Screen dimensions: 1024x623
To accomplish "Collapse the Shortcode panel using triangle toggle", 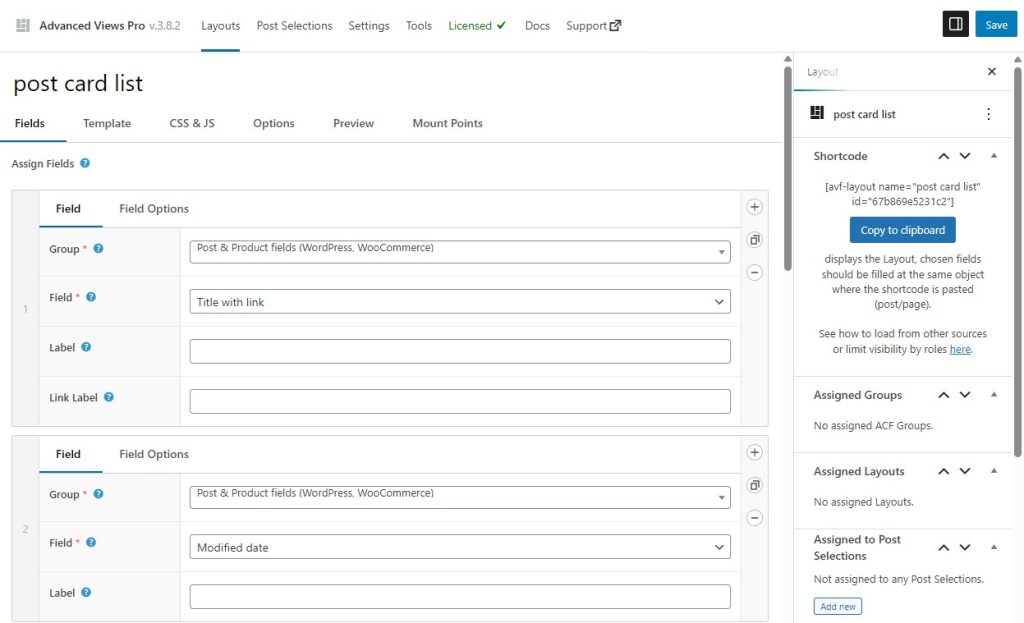I will 993,156.
